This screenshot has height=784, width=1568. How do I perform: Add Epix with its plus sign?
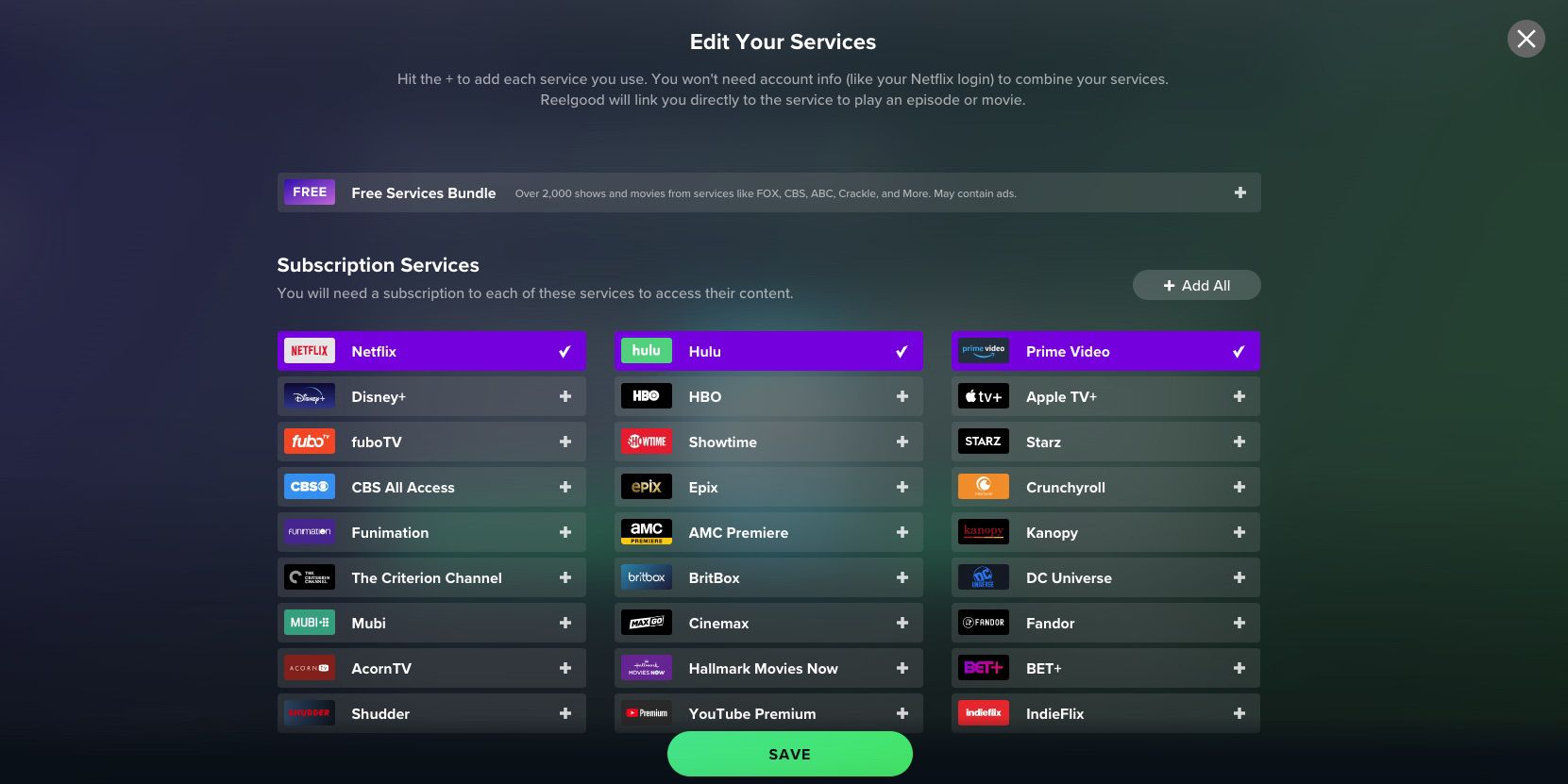coord(902,487)
